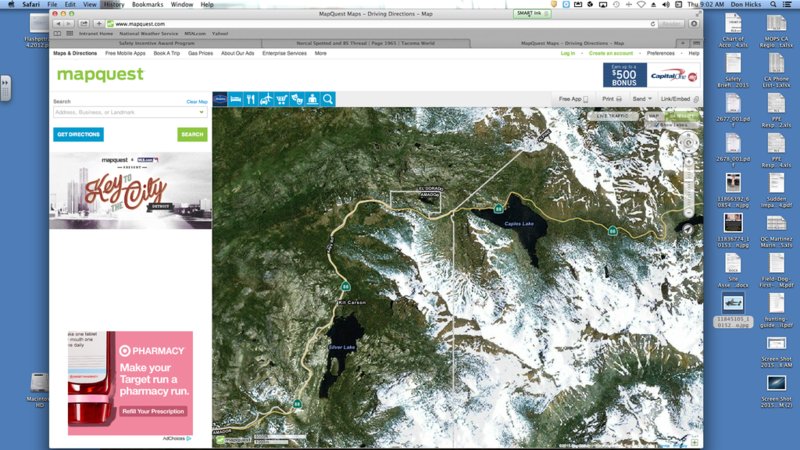Select the person at desk services icon

pyautogui.click(x=312, y=99)
